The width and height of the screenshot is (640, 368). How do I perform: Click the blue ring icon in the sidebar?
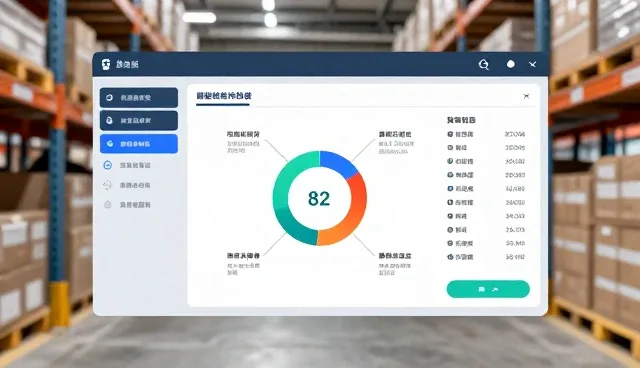point(108,165)
